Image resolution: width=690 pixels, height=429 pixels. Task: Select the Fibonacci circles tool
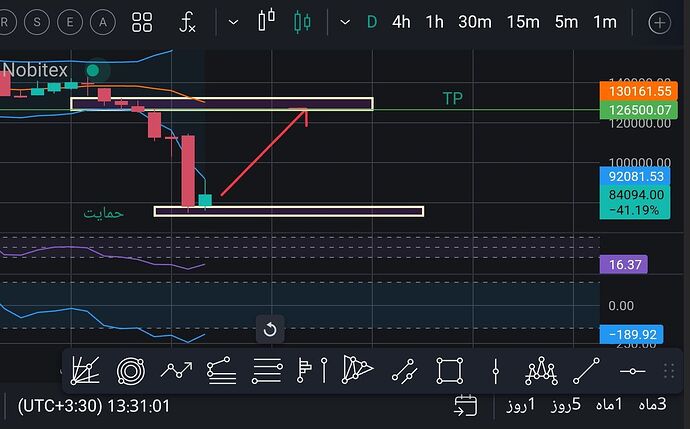131,371
